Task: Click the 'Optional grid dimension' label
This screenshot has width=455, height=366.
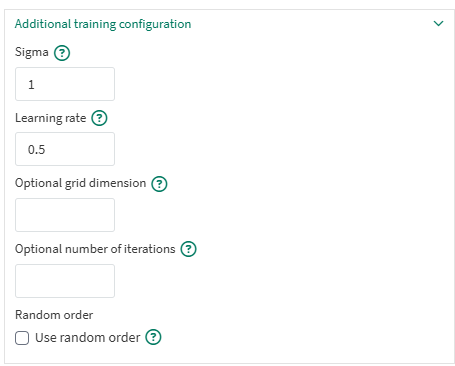Action: tap(81, 183)
